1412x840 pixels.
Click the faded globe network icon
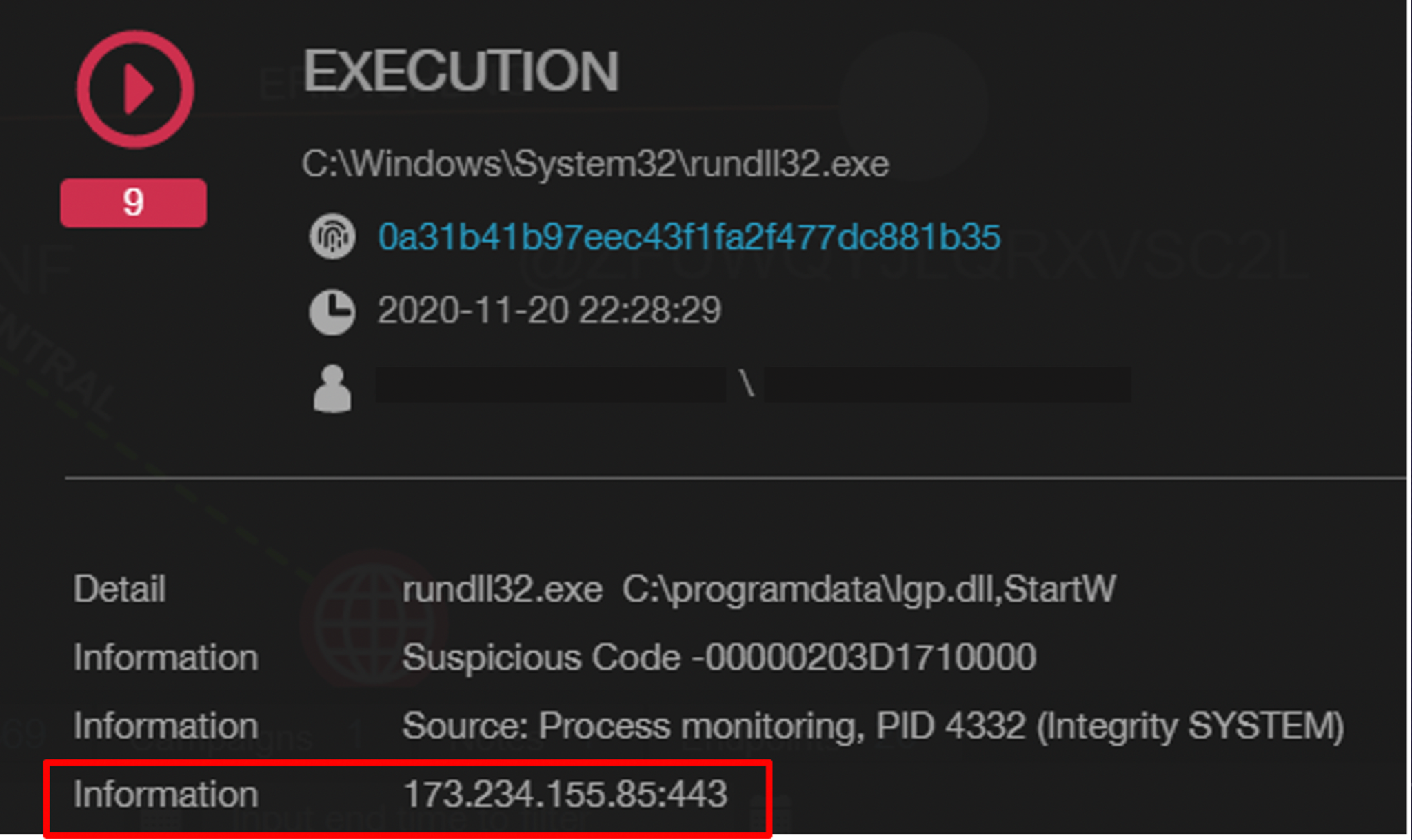pyautogui.click(x=373, y=620)
